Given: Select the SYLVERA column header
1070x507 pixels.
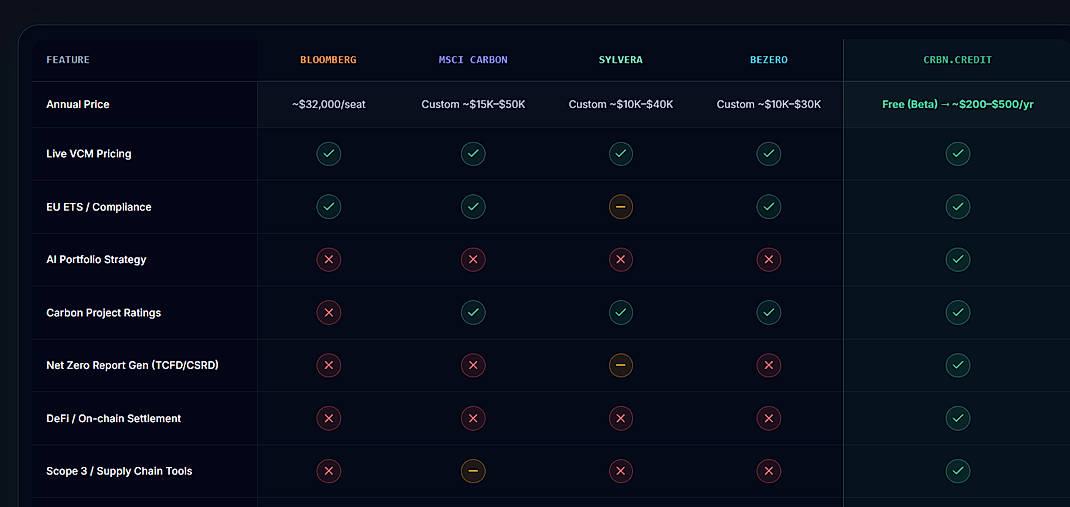Looking at the screenshot, I should (620, 60).
